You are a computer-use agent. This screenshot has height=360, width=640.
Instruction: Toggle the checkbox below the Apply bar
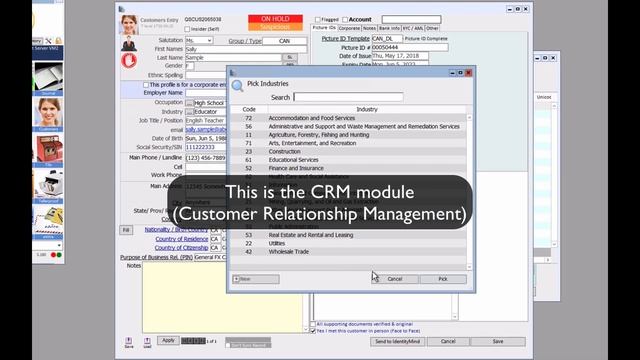click(228, 345)
